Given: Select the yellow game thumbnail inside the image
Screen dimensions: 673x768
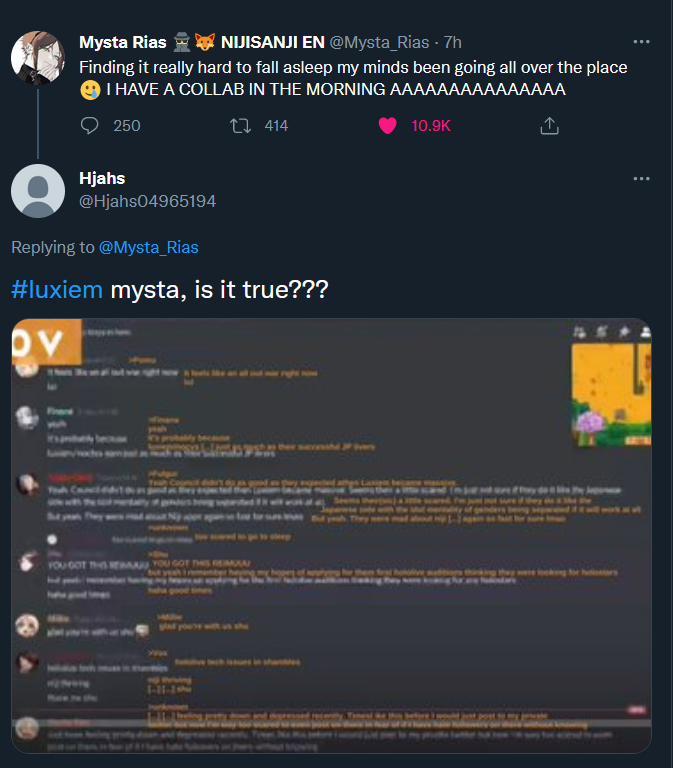Looking at the screenshot, I should 611,395.
